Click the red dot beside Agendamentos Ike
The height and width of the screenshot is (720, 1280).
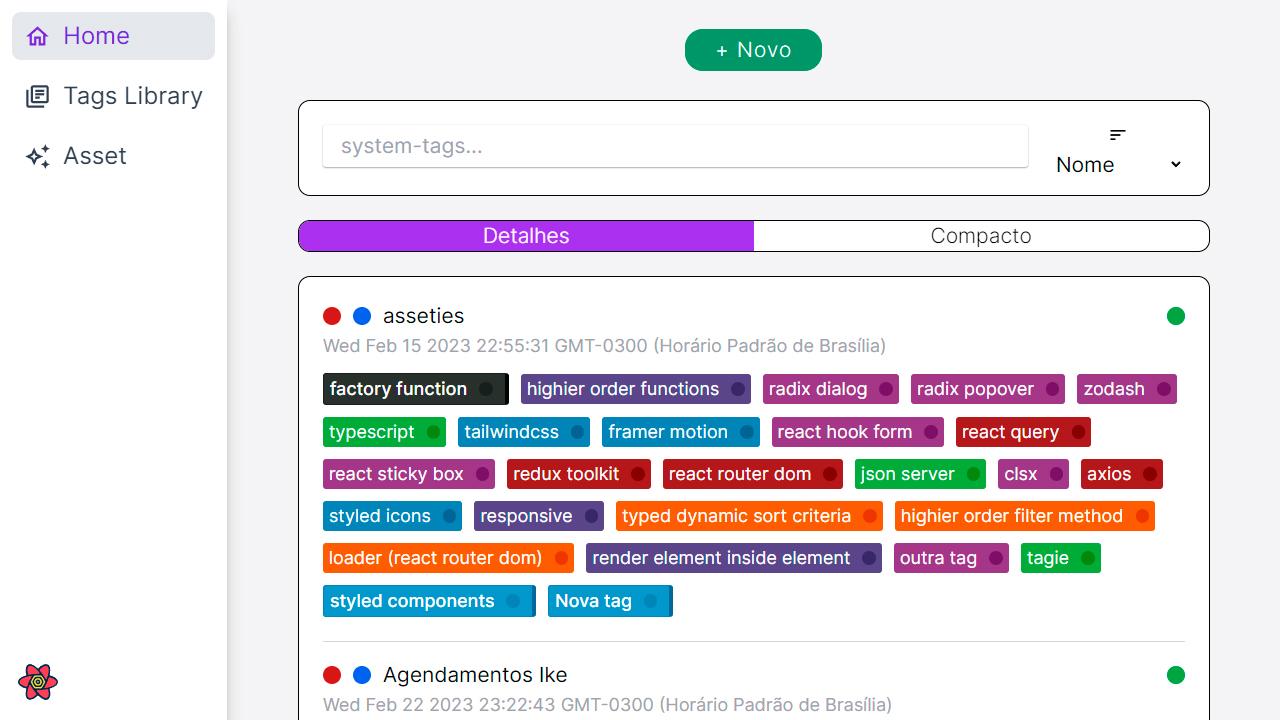click(x=332, y=675)
